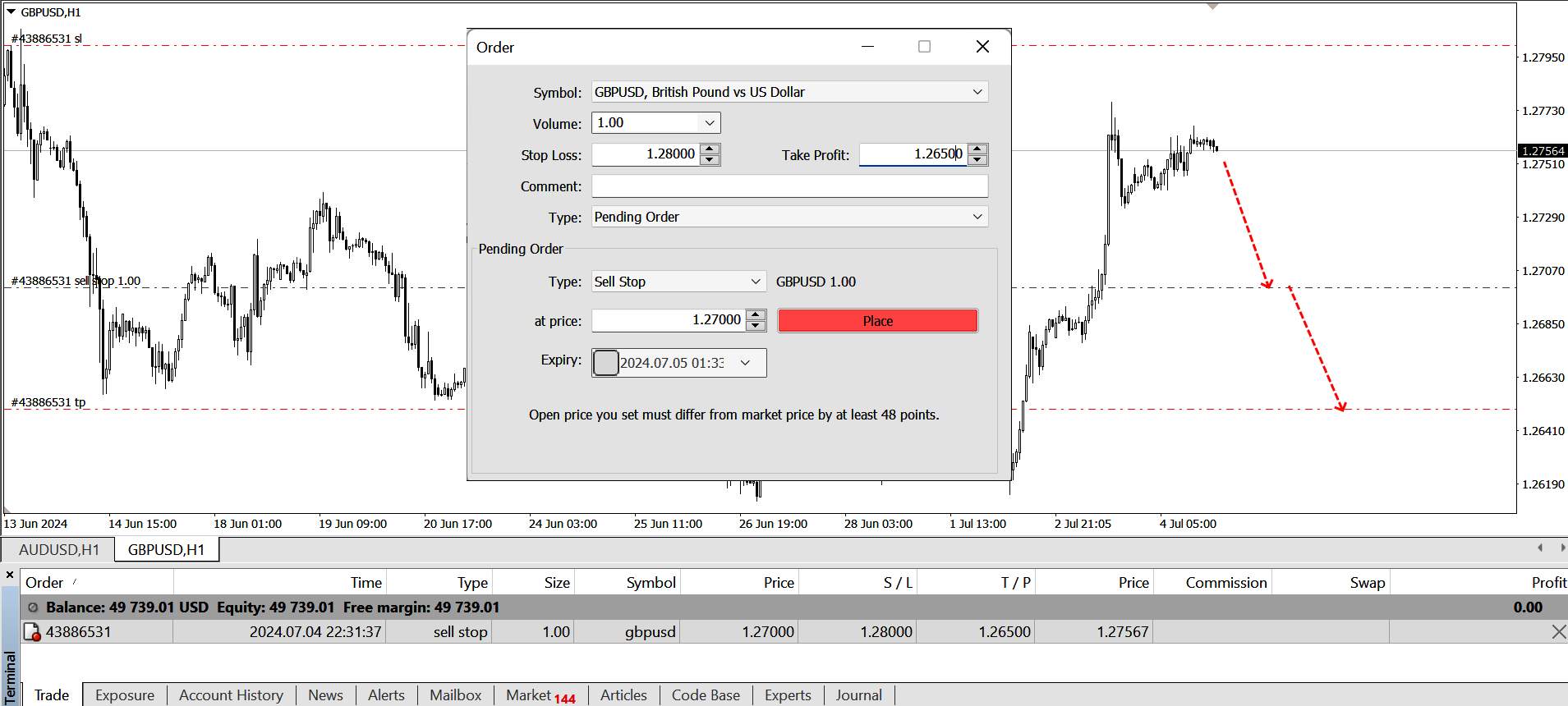Sort by the Order column header

click(x=97, y=583)
